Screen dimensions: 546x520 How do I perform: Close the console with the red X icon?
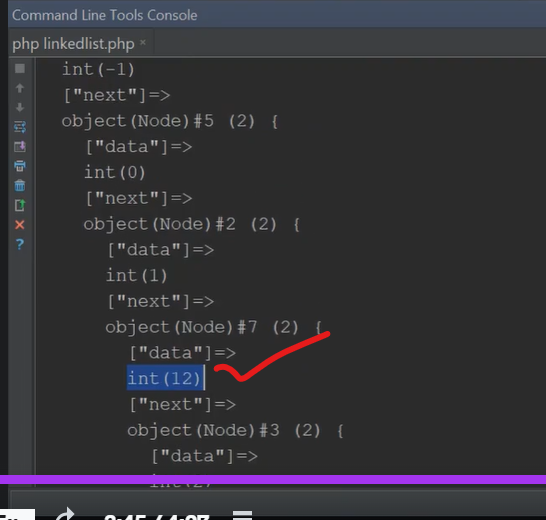pos(20,225)
